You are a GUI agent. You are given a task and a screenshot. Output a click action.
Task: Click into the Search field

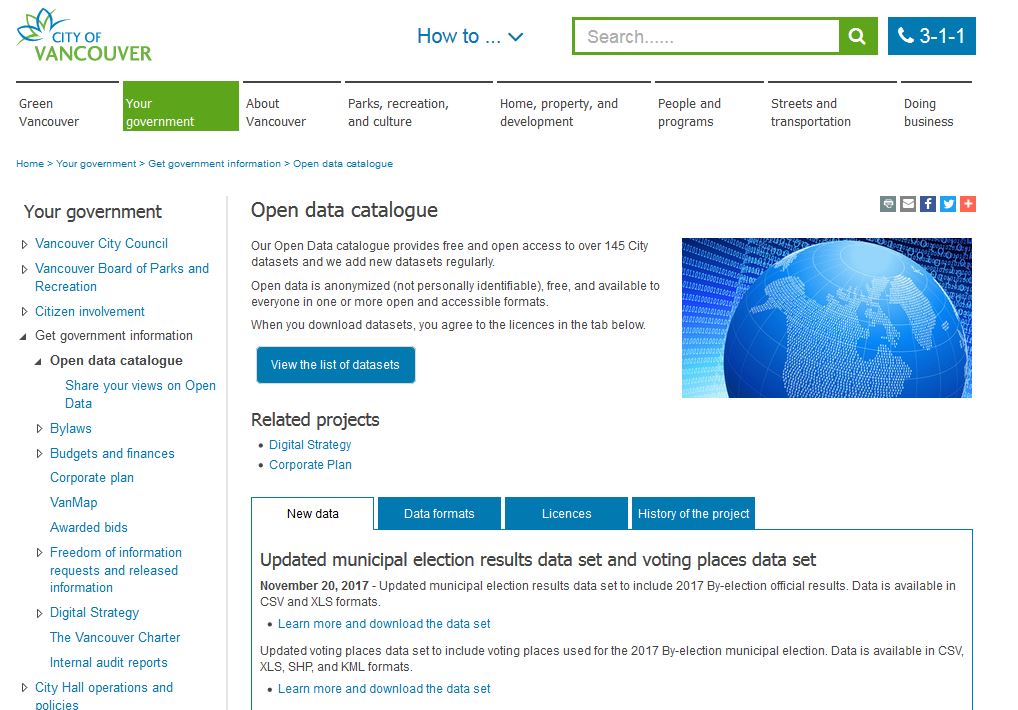[x=708, y=36]
